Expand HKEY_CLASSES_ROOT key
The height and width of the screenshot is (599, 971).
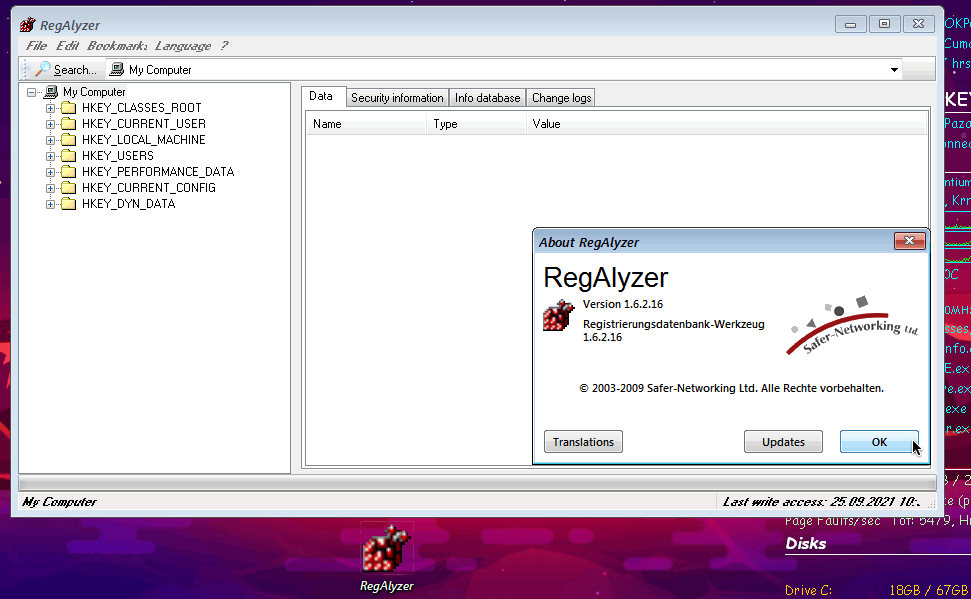click(51, 108)
